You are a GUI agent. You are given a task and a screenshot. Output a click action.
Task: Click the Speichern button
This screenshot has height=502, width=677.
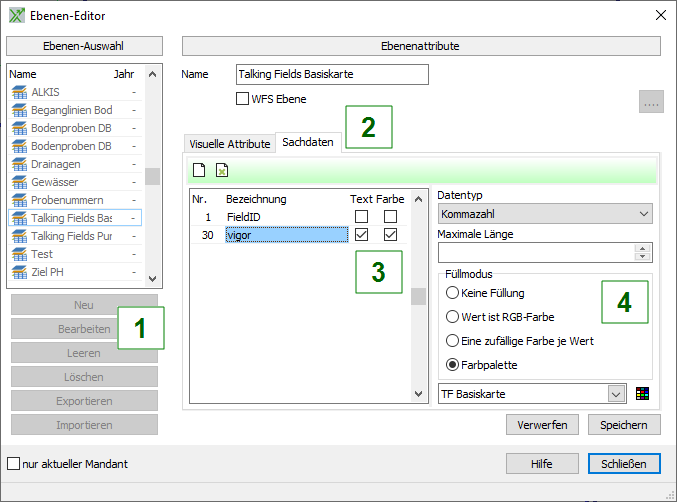click(x=624, y=425)
